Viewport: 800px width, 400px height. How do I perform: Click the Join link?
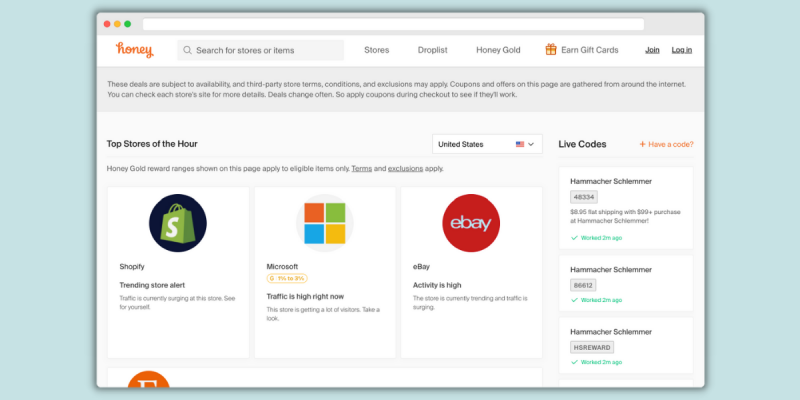(x=652, y=50)
